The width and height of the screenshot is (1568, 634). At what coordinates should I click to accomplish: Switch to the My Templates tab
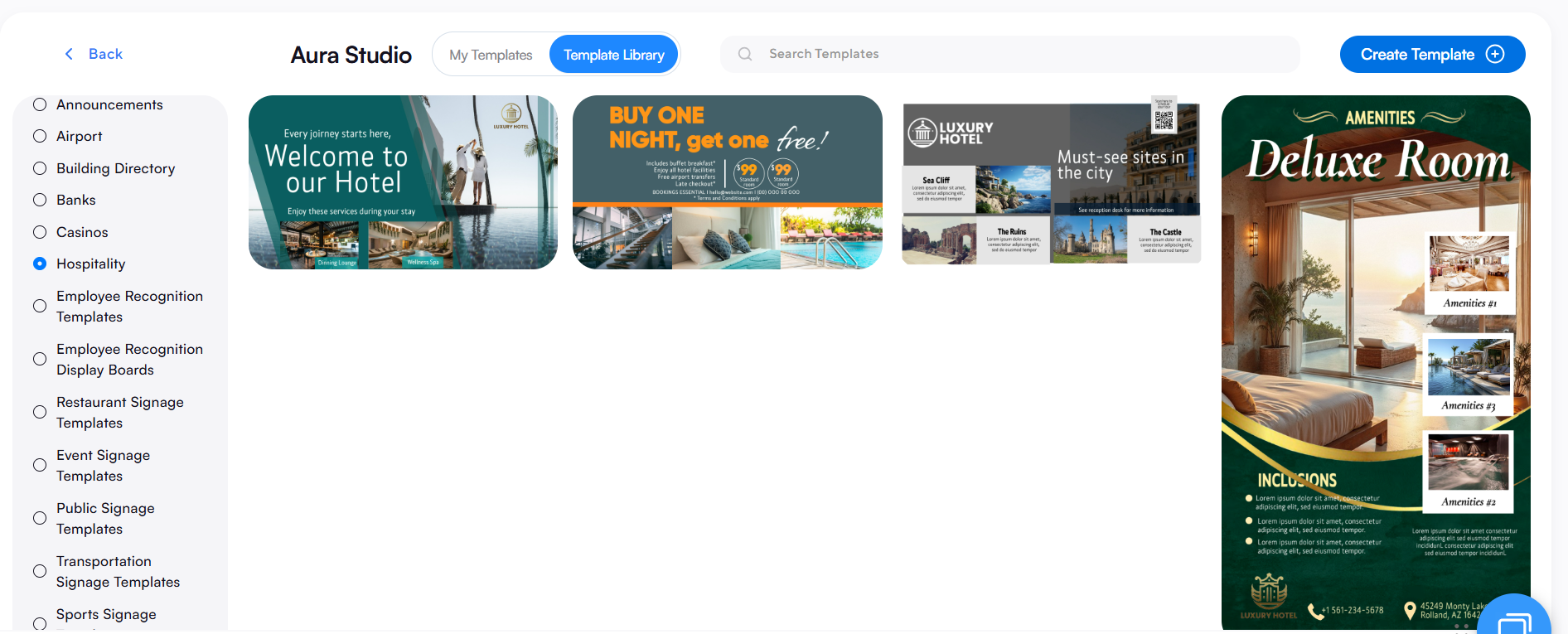click(491, 55)
